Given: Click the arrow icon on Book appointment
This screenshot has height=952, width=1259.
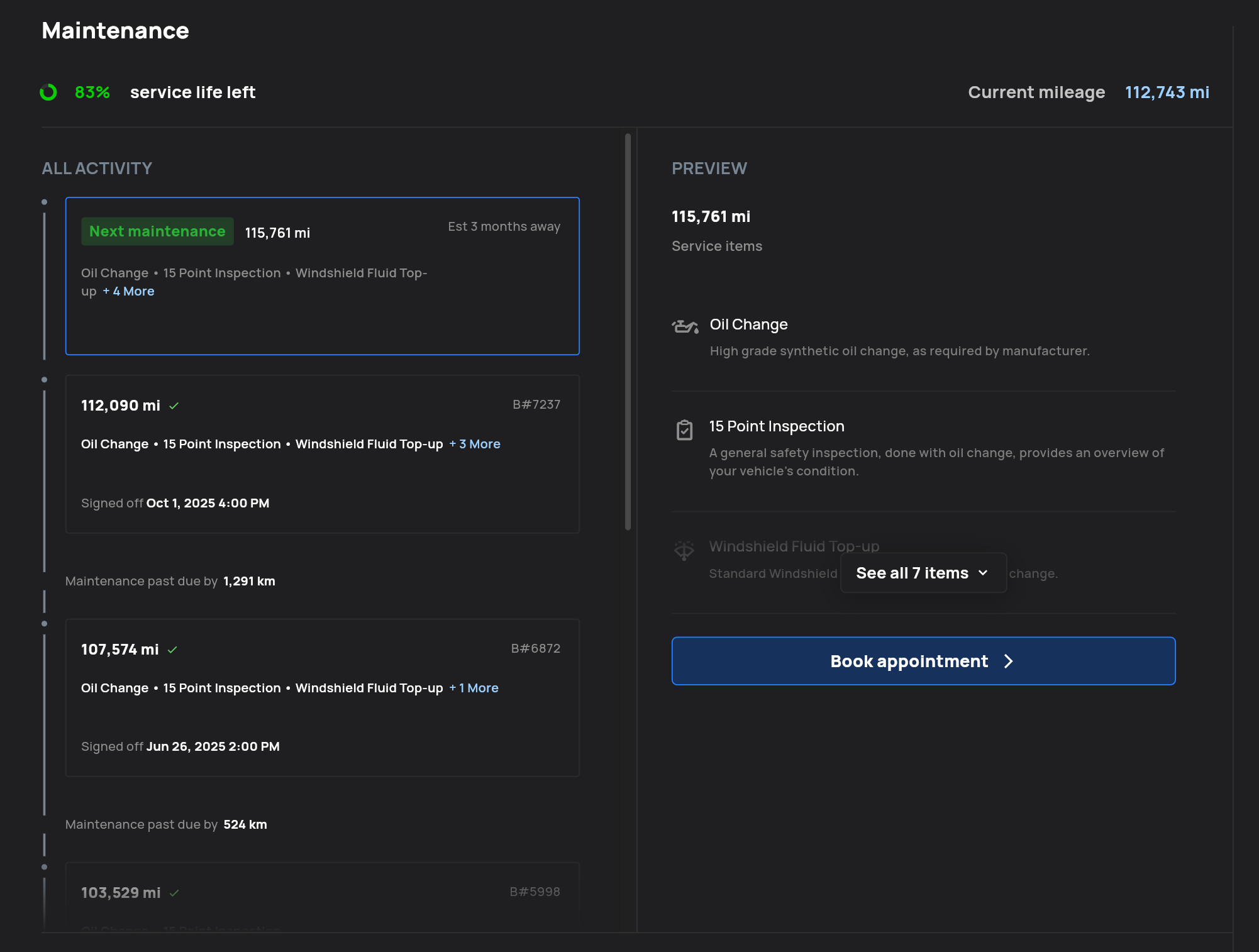Looking at the screenshot, I should click(1009, 661).
